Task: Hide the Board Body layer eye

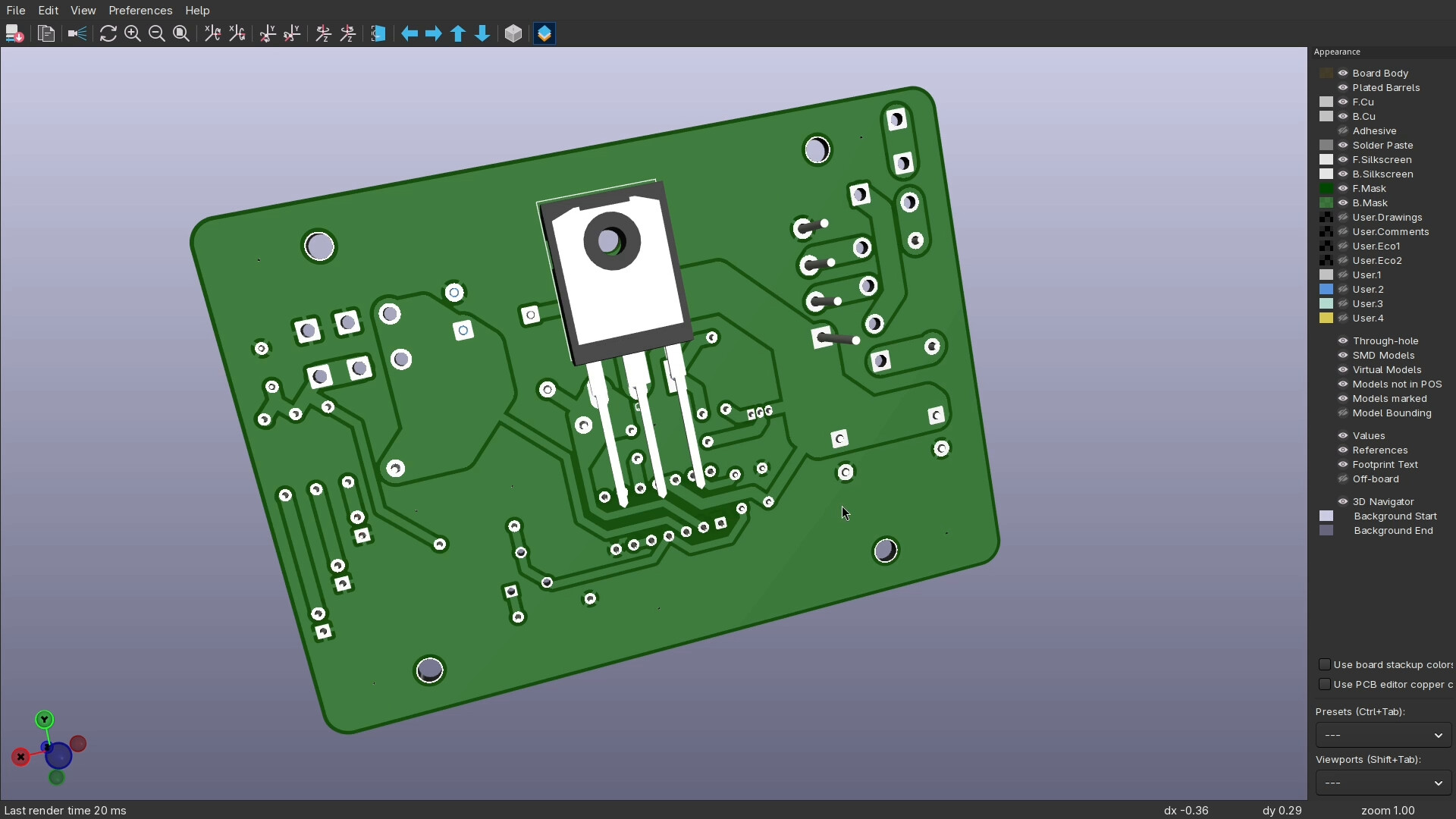Action: 1343,73
